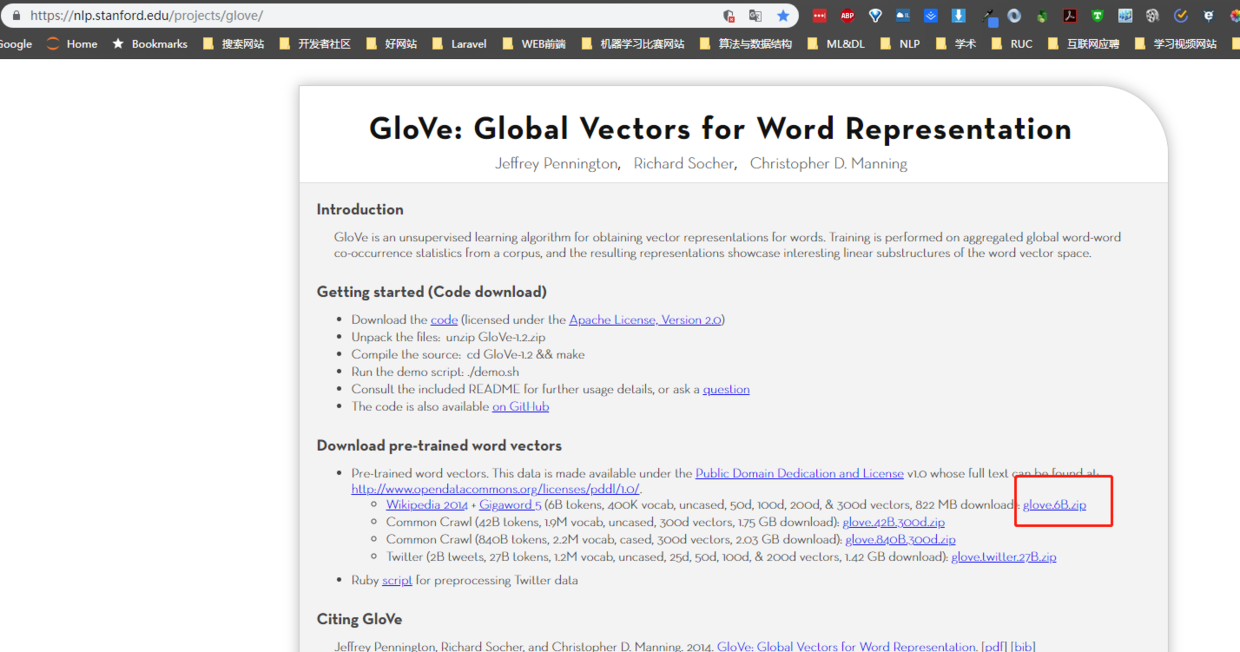
Task: Click the GloVe page main title
Action: coord(720,128)
